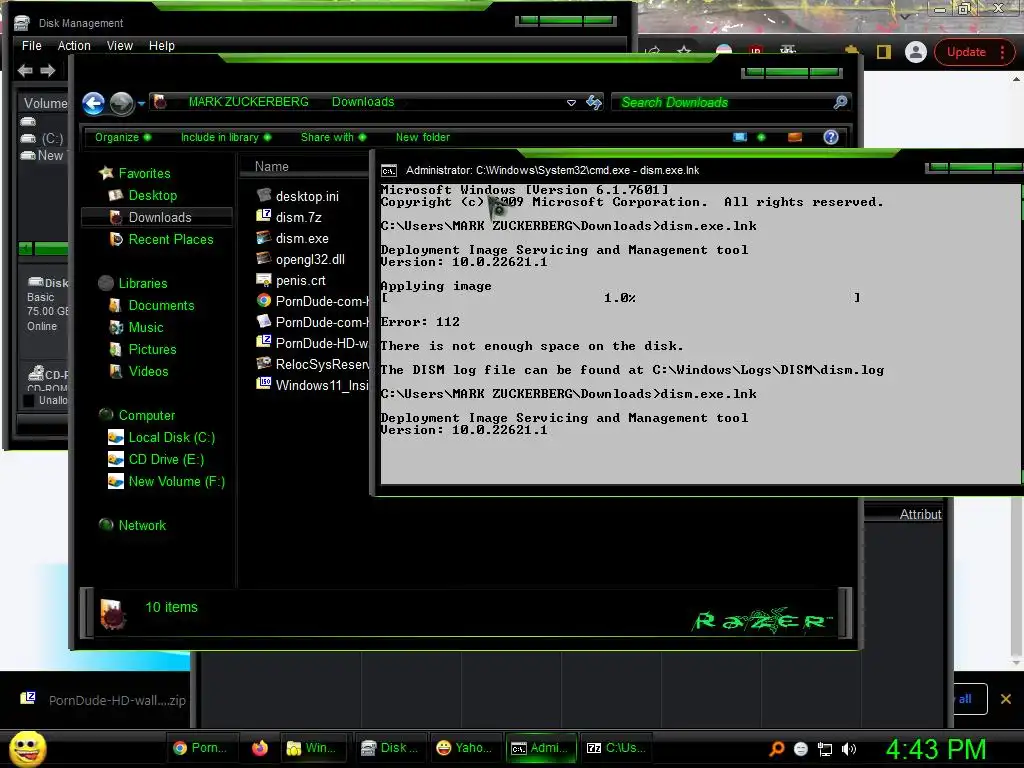Refresh the Downloads folder address bar
This screenshot has height=768, width=1024.
(594, 102)
